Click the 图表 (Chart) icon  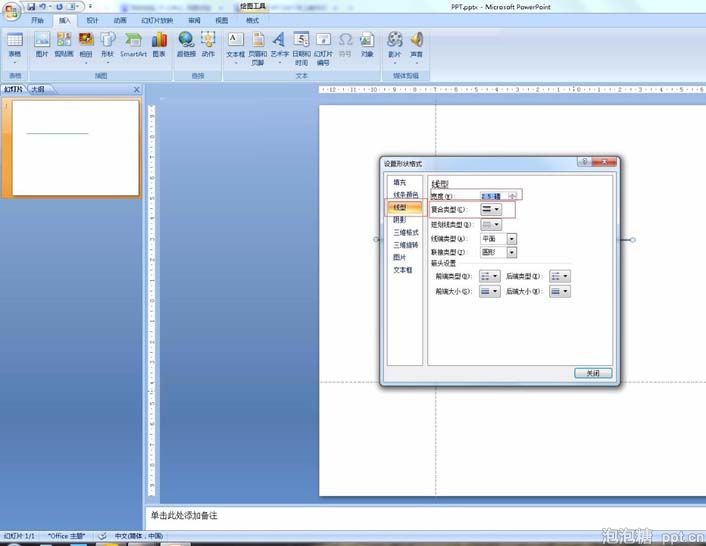tap(159, 43)
